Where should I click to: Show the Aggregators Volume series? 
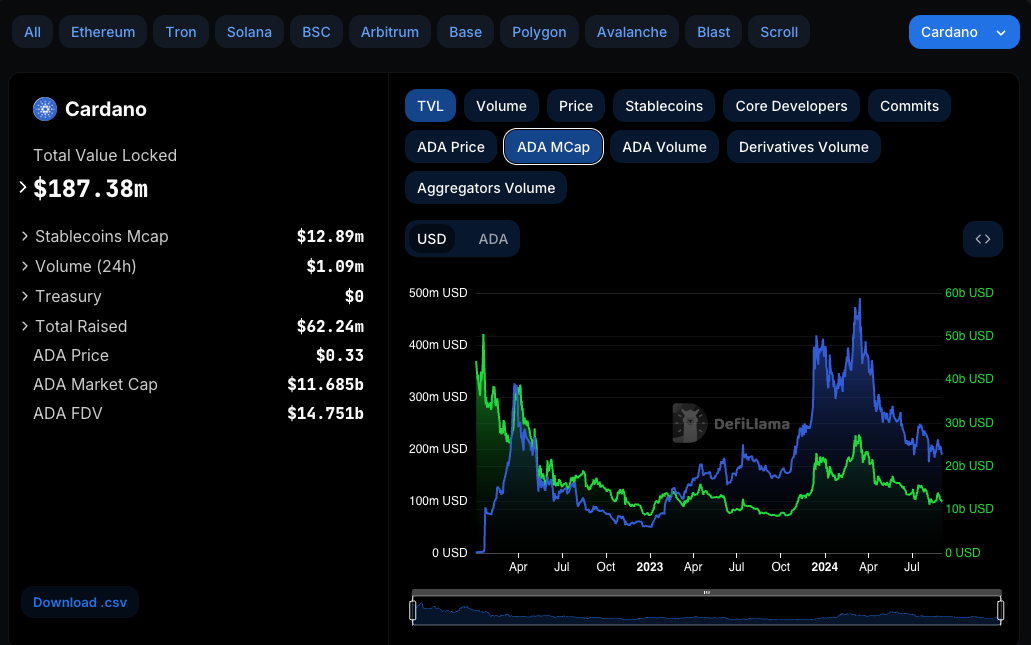[x=486, y=188]
